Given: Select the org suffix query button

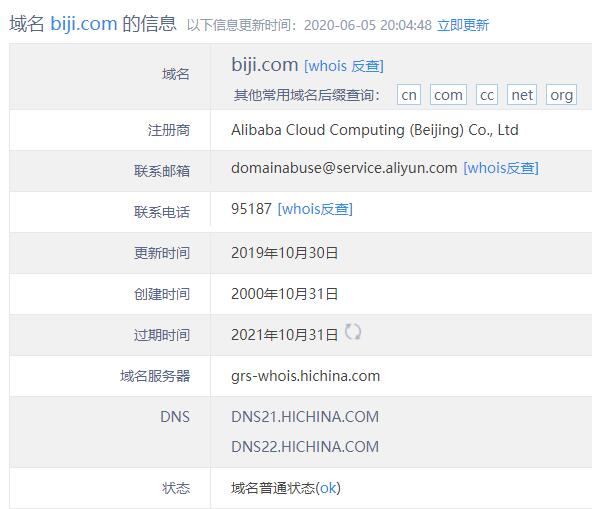Looking at the screenshot, I should pyautogui.click(x=561, y=95).
